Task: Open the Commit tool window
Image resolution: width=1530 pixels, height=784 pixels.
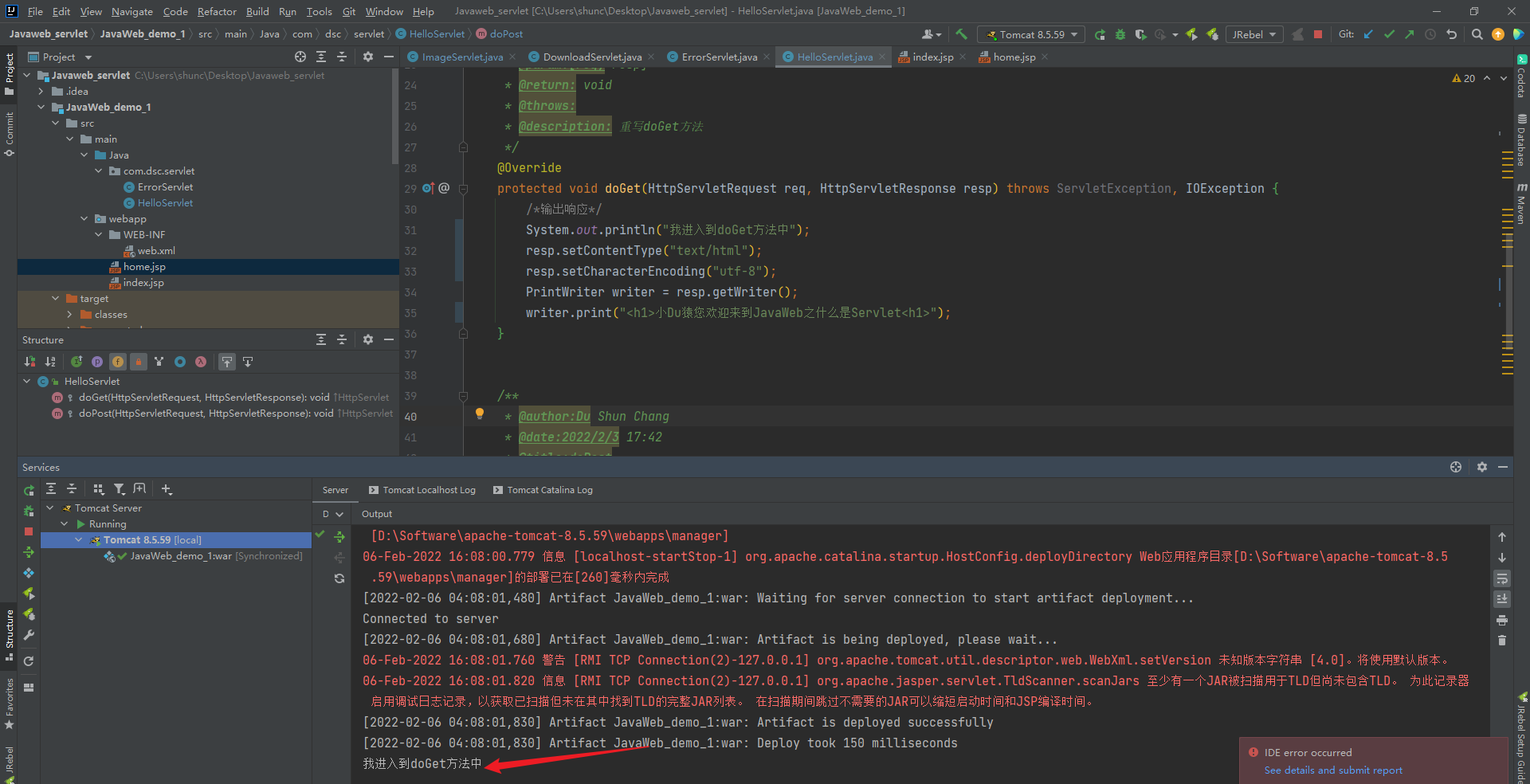Action: click(x=10, y=133)
